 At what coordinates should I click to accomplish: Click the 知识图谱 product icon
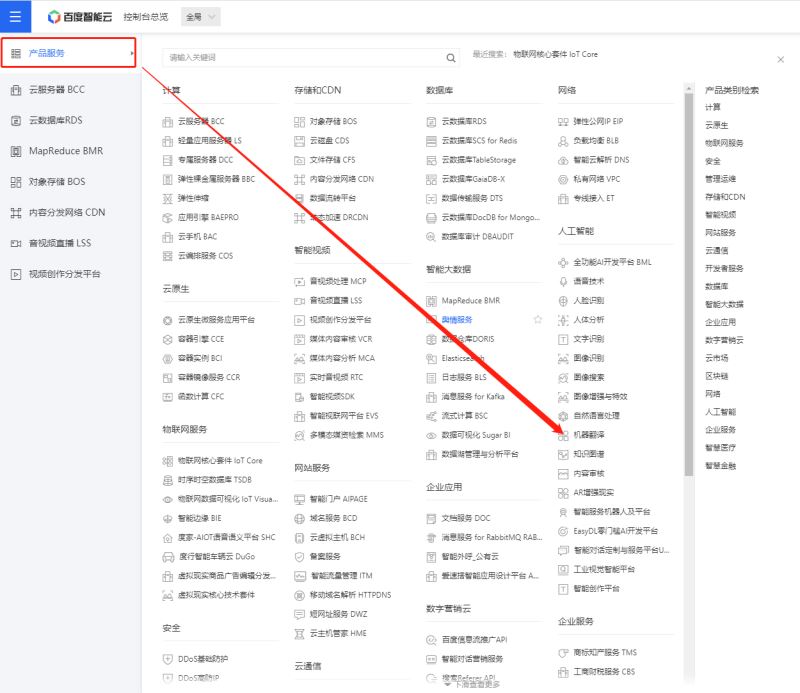tap(563, 454)
